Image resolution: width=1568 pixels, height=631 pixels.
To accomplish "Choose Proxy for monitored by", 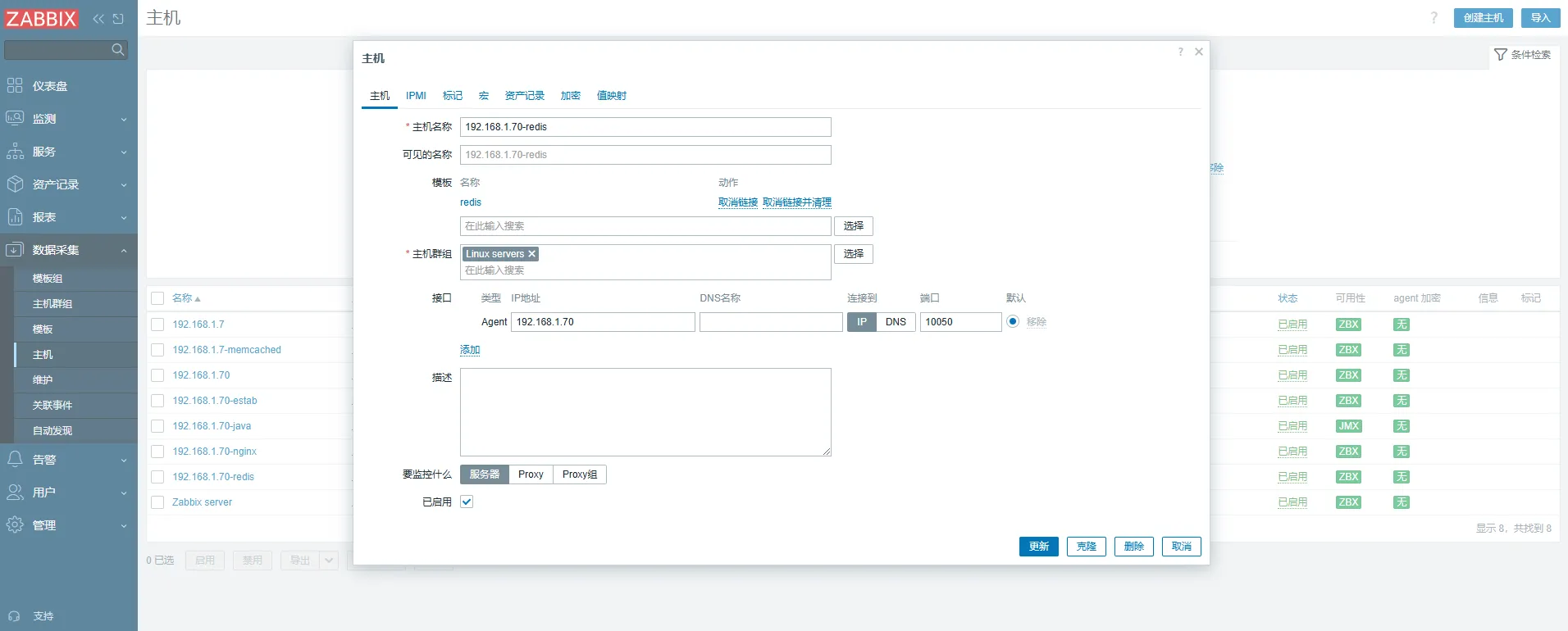I will pos(531,474).
